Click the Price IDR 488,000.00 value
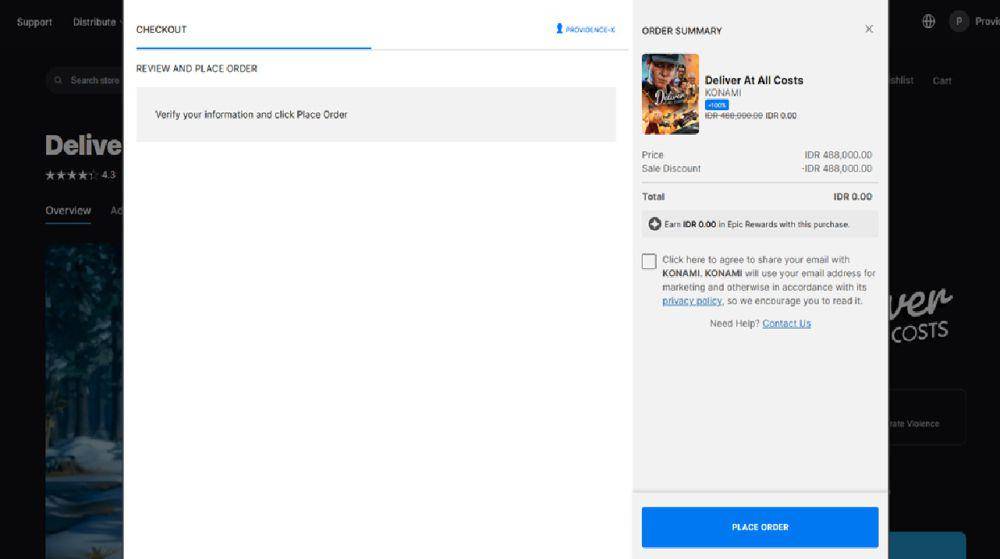 [838, 155]
